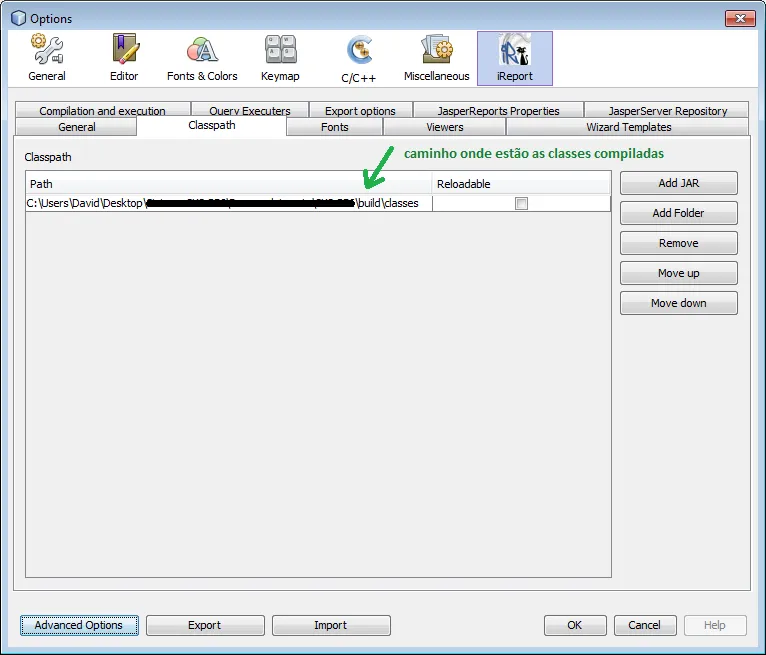Image resolution: width=766 pixels, height=655 pixels.
Task: Select the iReport options category
Action: point(515,58)
